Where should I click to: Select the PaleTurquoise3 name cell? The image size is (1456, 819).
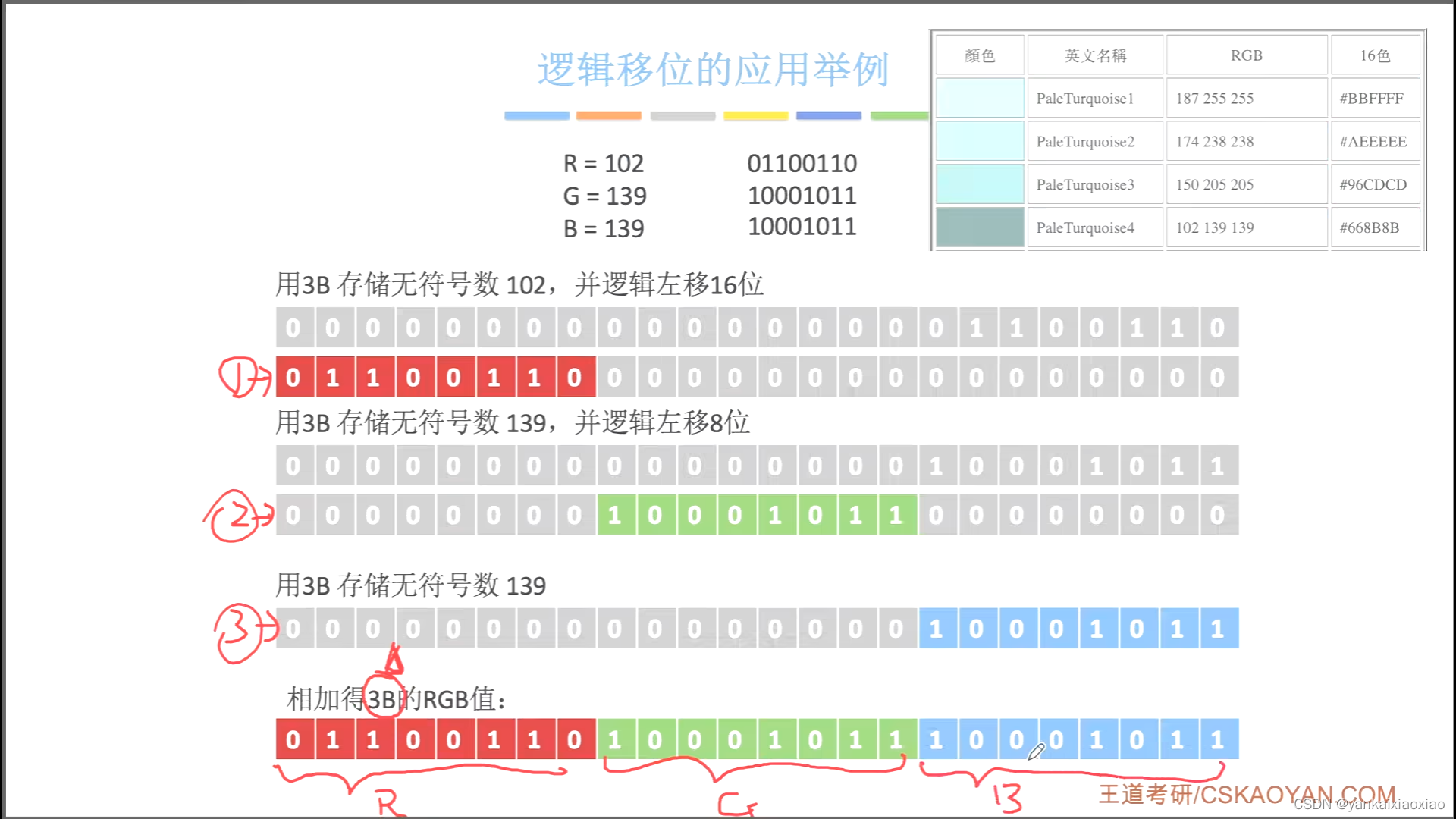coord(1095,184)
